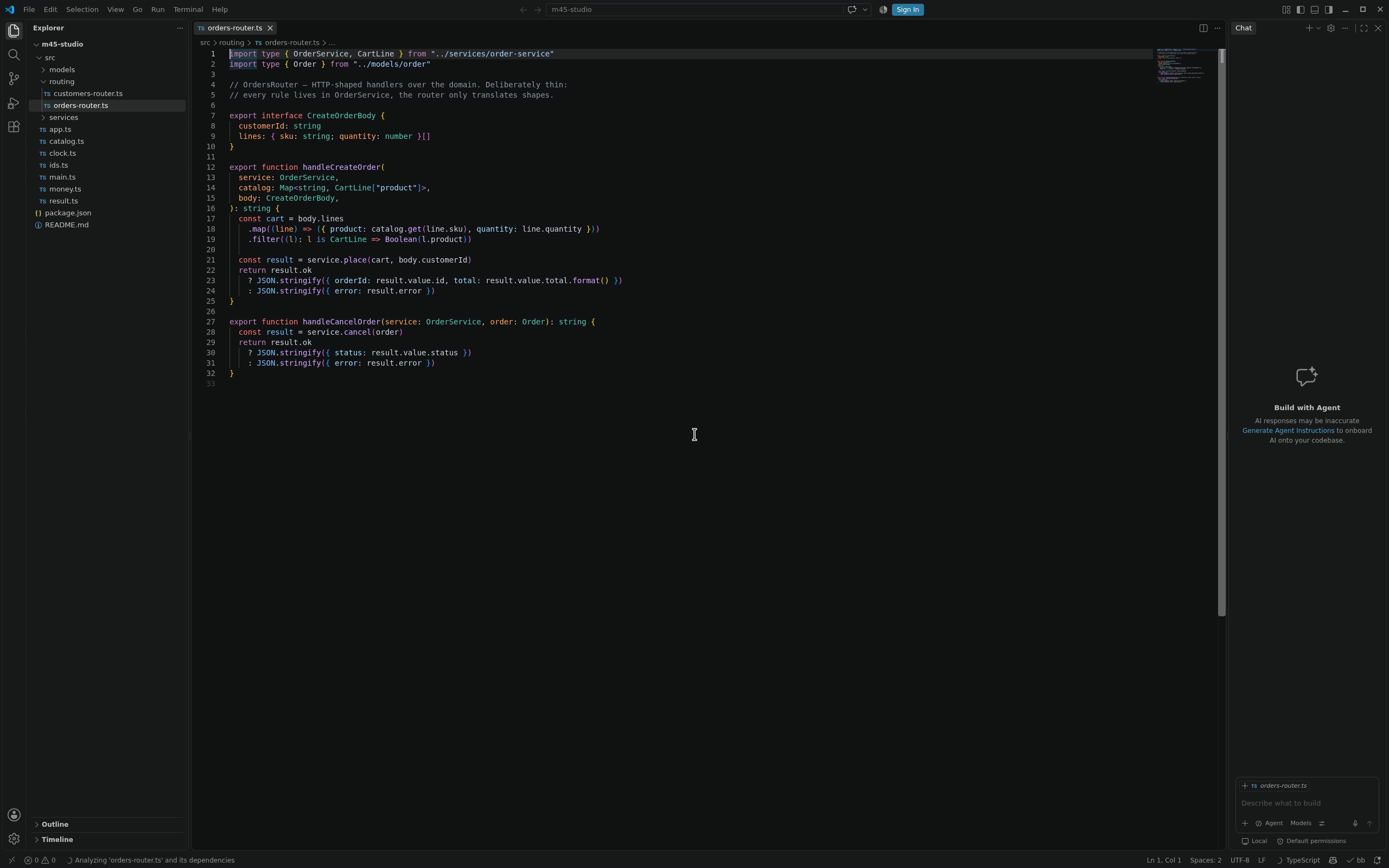1389x868 pixels.
Task: Select the orders-router.ts editor tab
Action: [x=235, y=28]
